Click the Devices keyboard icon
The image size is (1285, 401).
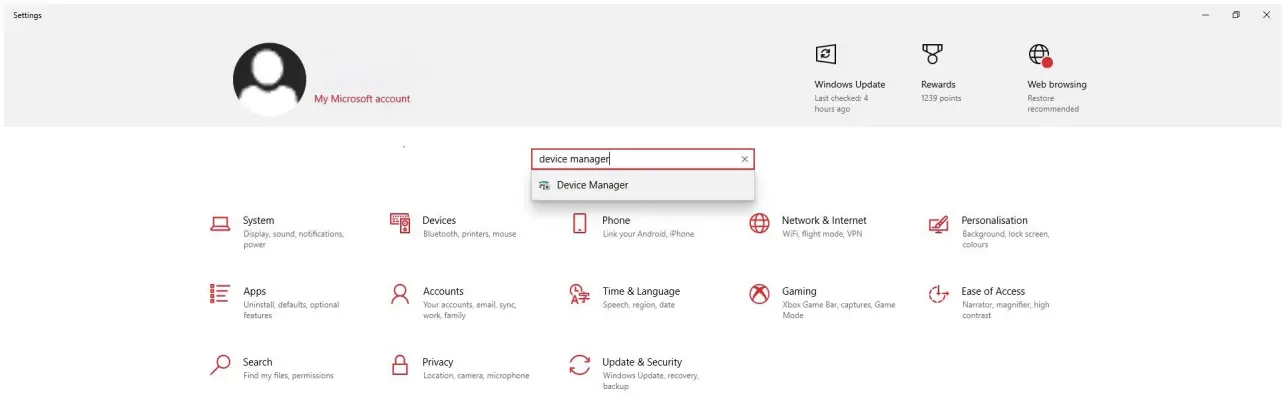(x=400, y=224)
